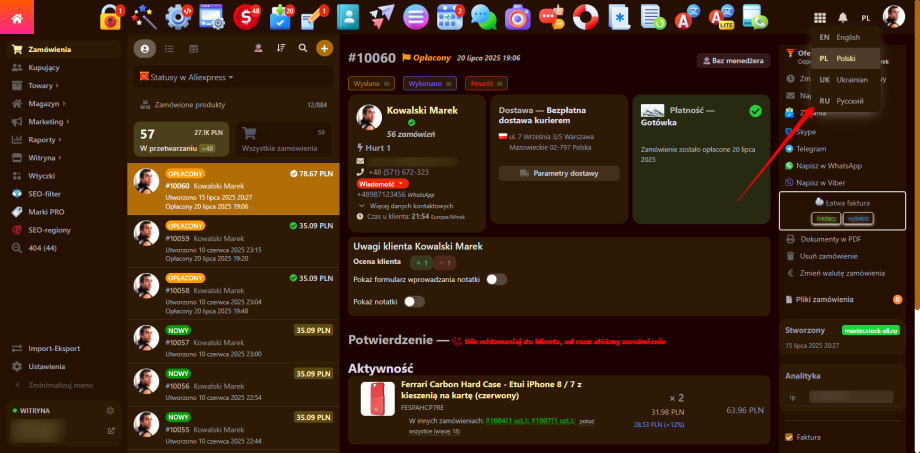This screenshot has height=453, width=920.
Task: Open the blue gear with code badge icon
Action: pyautogui.click(x=178, y=17)
